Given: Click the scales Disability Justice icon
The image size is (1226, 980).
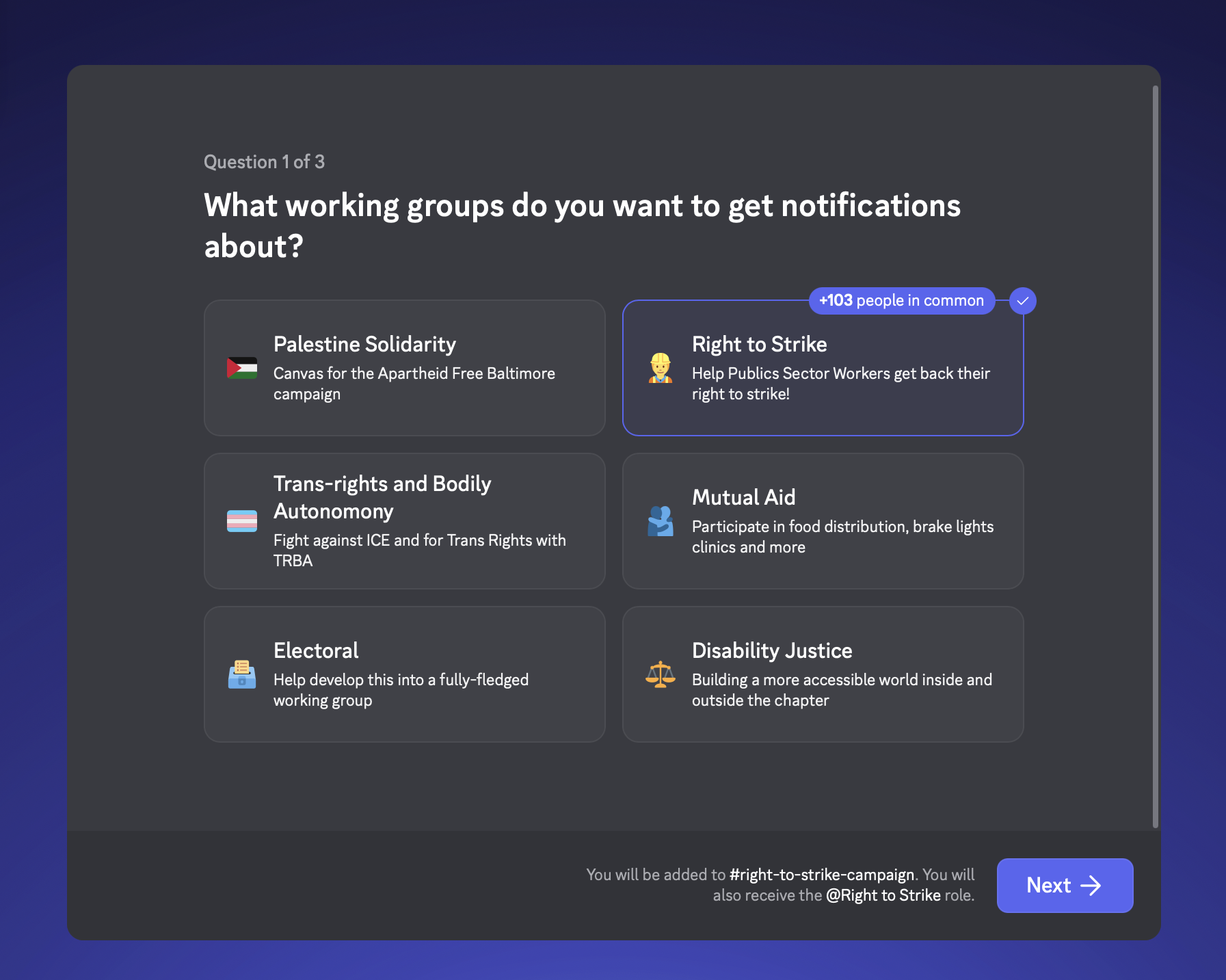Looking at the screenshot, I should click(661, 674).
